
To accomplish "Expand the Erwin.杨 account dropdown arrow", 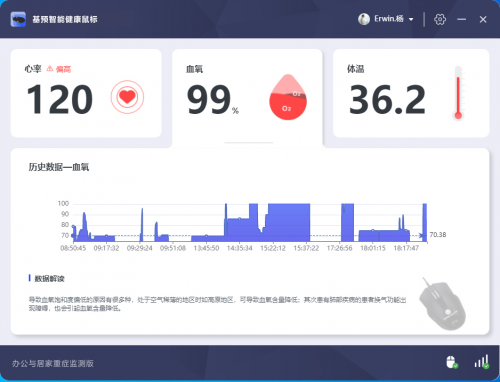I will [411, 19].
